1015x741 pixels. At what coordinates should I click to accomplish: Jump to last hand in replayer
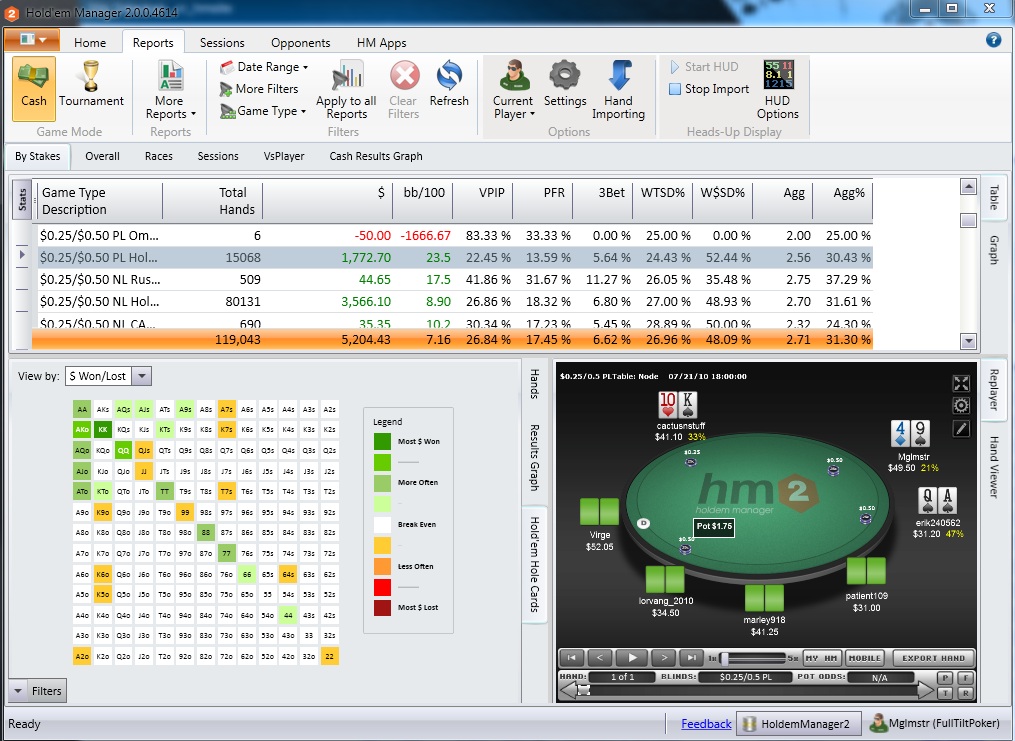[691, 658]
